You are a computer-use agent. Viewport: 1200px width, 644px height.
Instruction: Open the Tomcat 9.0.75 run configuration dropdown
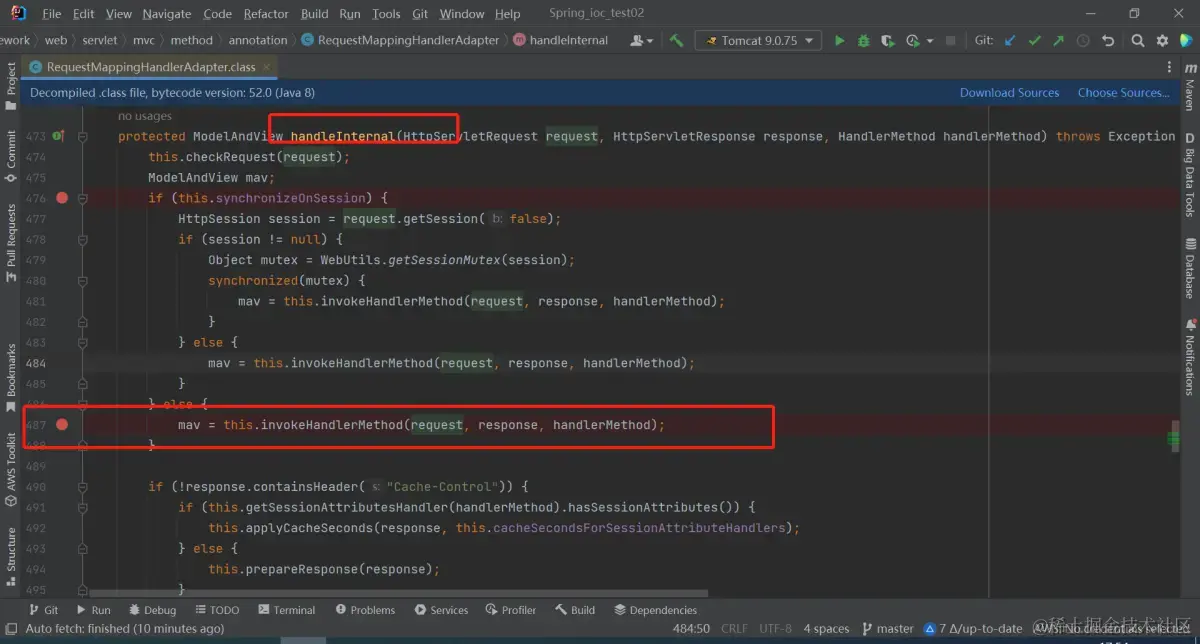[x=760, y=41]
